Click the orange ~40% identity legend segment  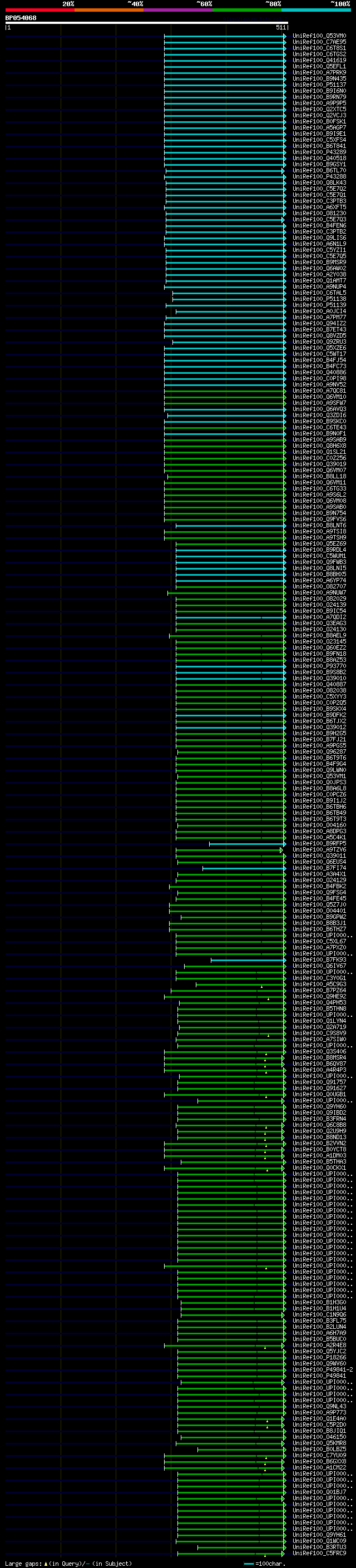109,10
